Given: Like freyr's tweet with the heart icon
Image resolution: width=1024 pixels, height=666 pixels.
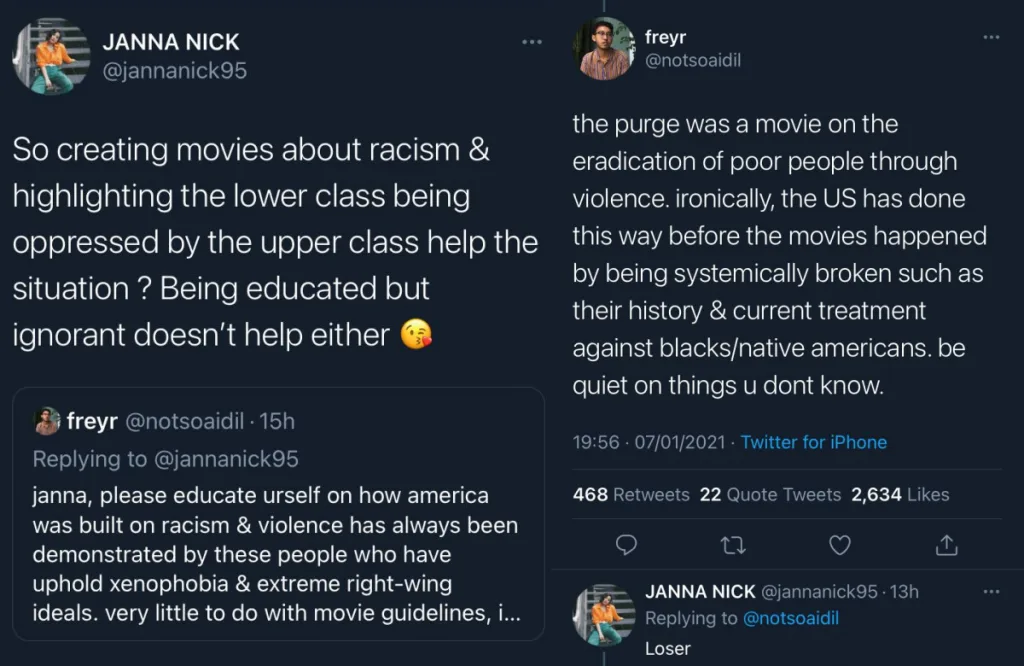Looking at the screenshot, I should coord(841,545).
